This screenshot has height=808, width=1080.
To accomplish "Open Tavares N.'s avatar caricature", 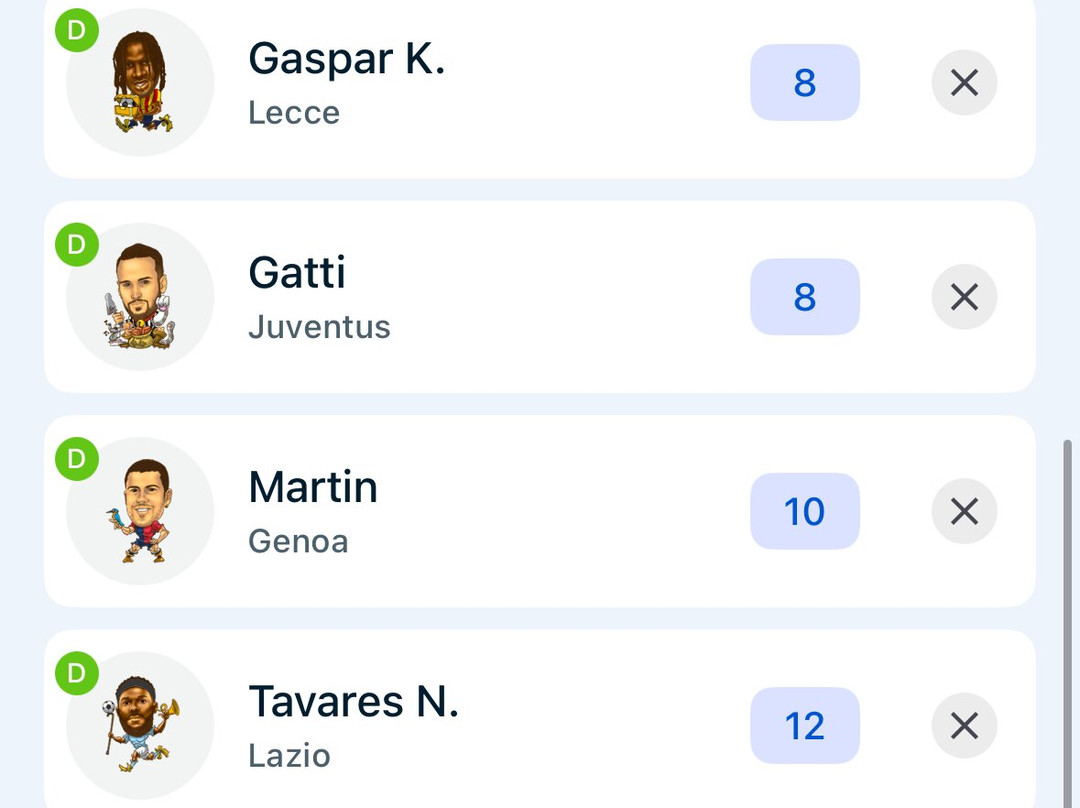I will tap(140, 726).
